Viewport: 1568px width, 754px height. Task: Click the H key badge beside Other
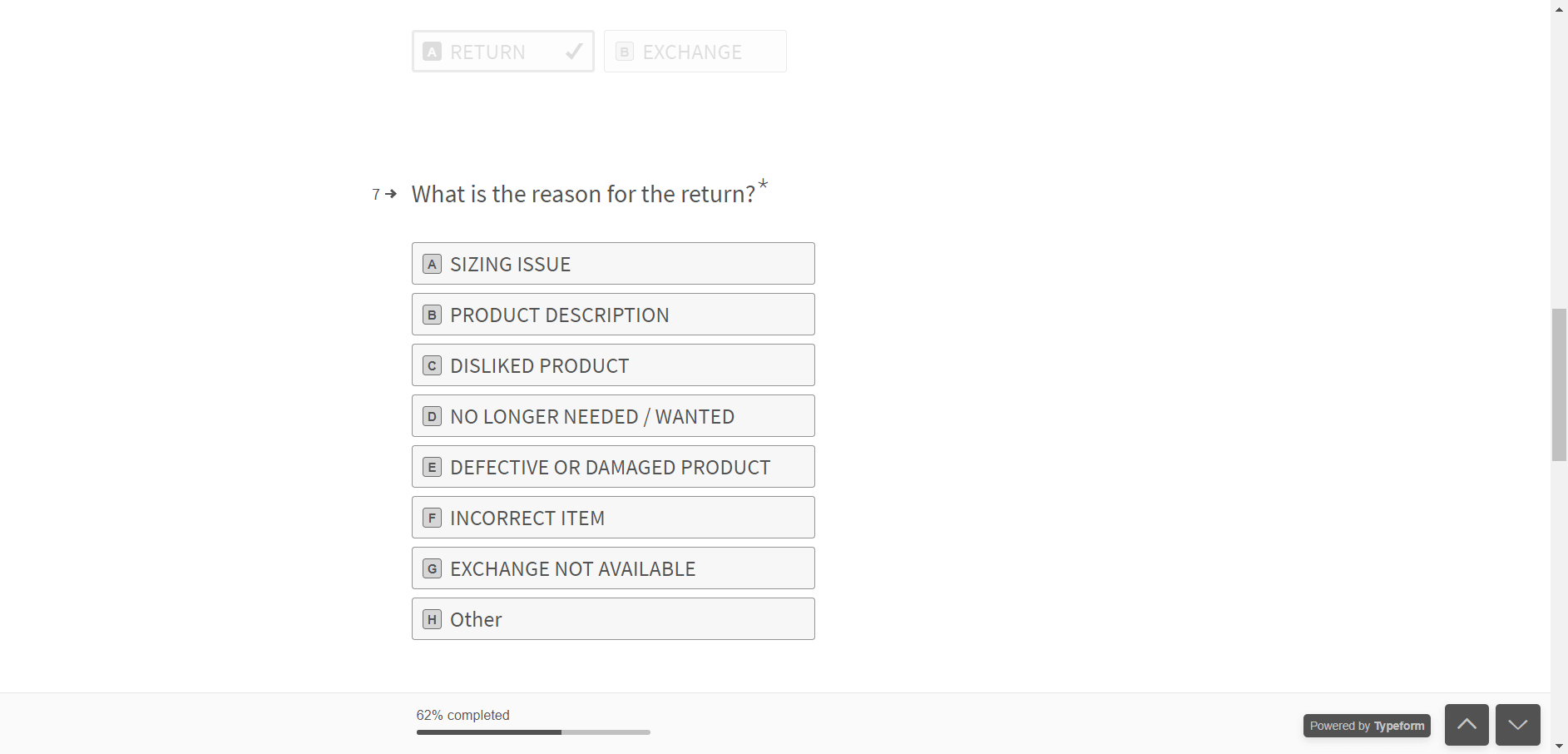pos(432,620)
